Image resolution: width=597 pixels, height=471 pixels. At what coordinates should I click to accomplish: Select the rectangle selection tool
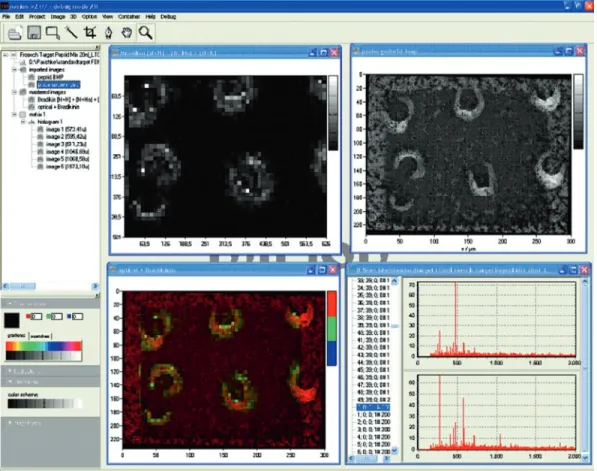(53, 33)
